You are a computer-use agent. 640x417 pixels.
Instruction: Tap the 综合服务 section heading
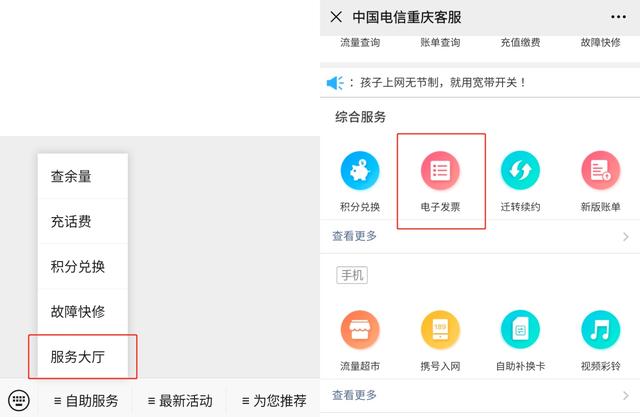[x=360, y=117]
